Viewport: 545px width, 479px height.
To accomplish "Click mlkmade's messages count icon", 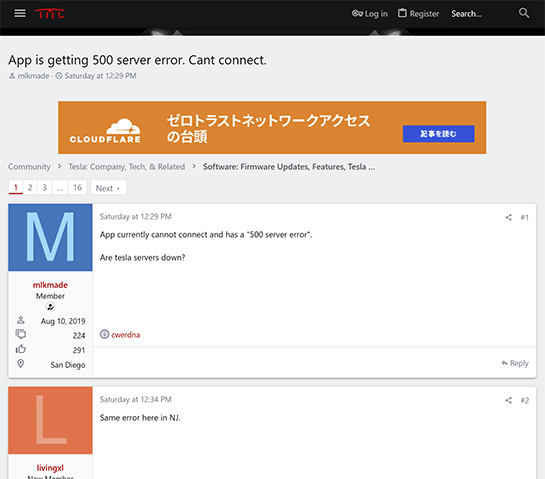I will point(21,334).
